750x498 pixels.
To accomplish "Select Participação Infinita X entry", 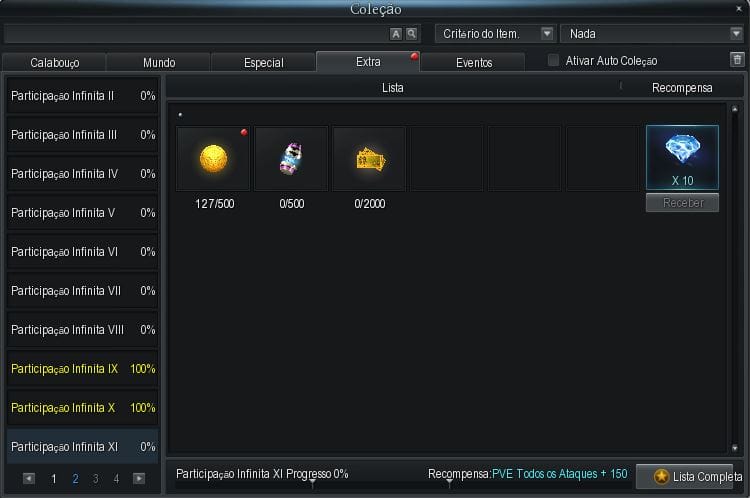I will (x=82, y=408).
